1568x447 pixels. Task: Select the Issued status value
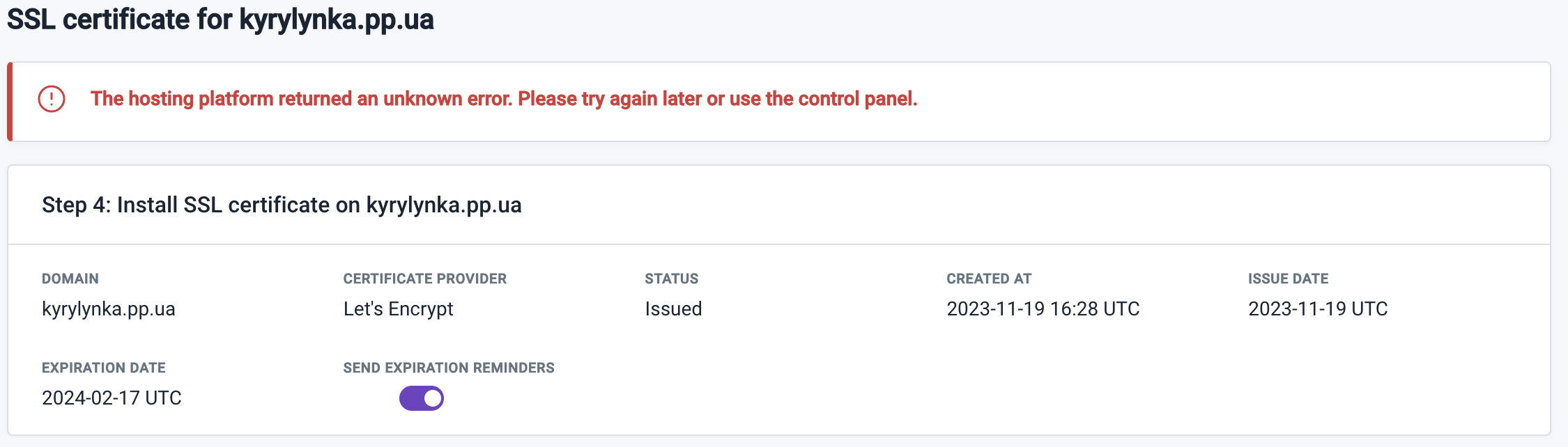coord(673,308)
